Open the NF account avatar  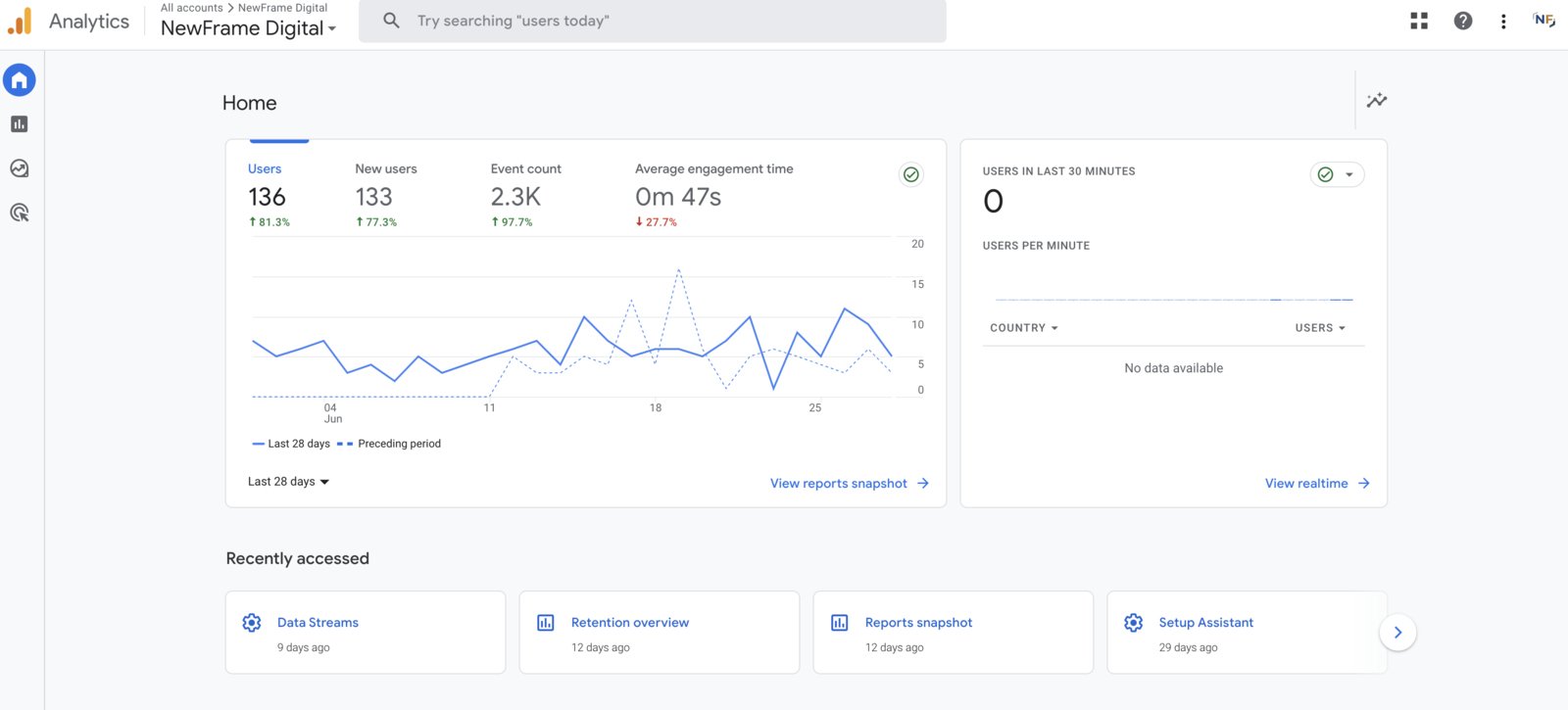[x=1544, y=21]
